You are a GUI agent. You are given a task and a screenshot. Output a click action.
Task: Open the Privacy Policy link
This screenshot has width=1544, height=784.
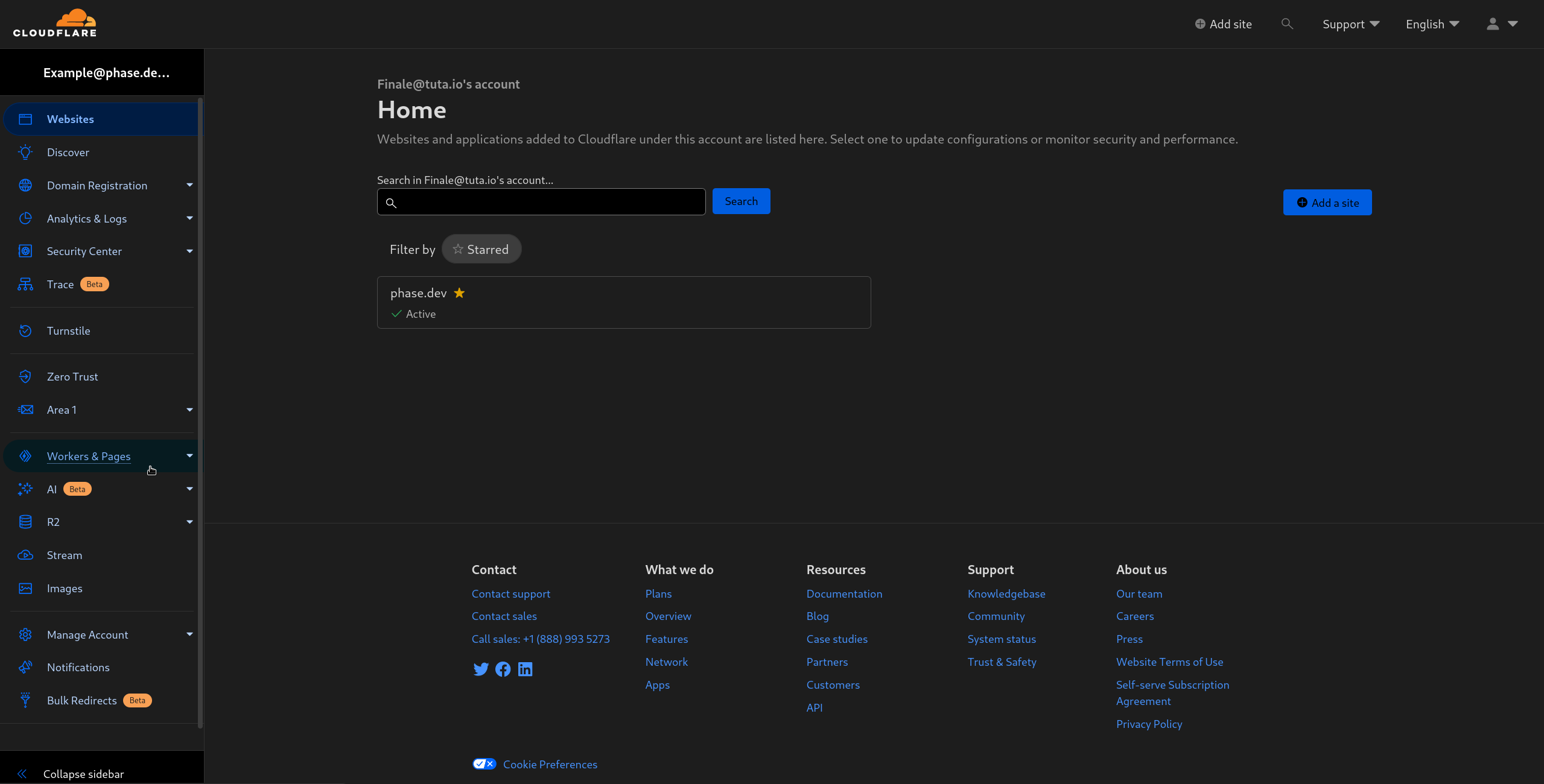pos(1148,724)
